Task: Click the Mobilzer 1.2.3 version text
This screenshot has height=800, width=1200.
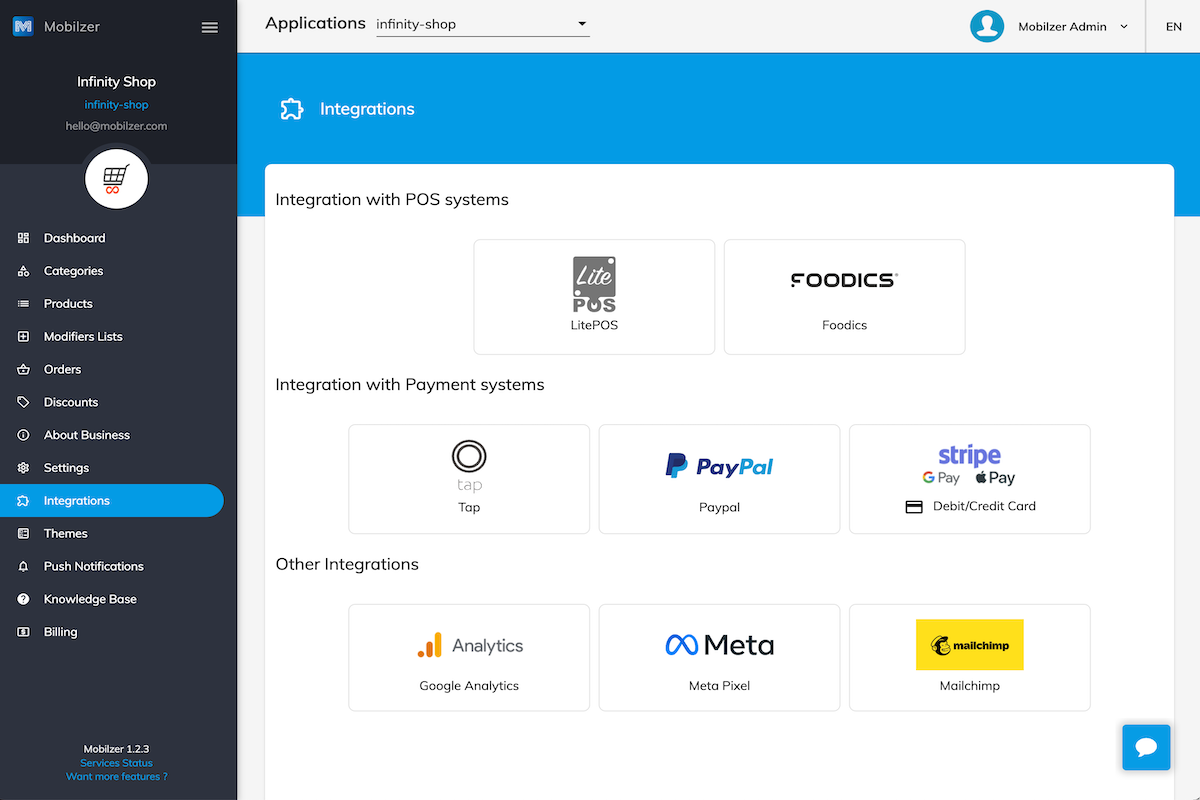Action: coord(116,749)
